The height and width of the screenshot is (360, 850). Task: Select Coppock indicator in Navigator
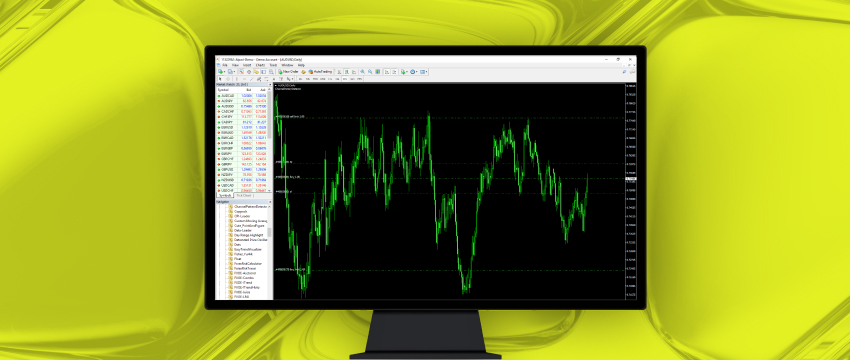point(241,211)
